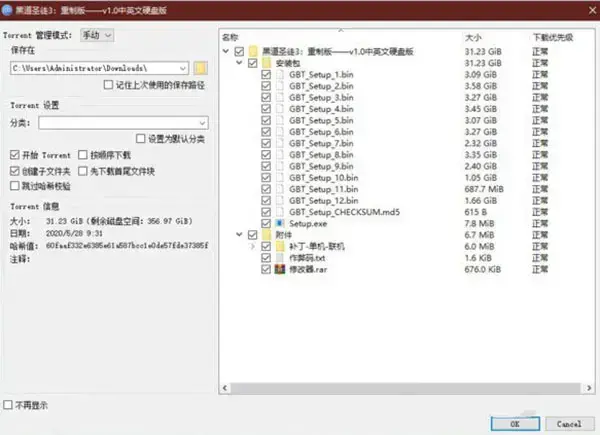Expand the 补丁-单机-联机 folder
The width and height of the screenshot is (600, 435).
pos(252,246)
